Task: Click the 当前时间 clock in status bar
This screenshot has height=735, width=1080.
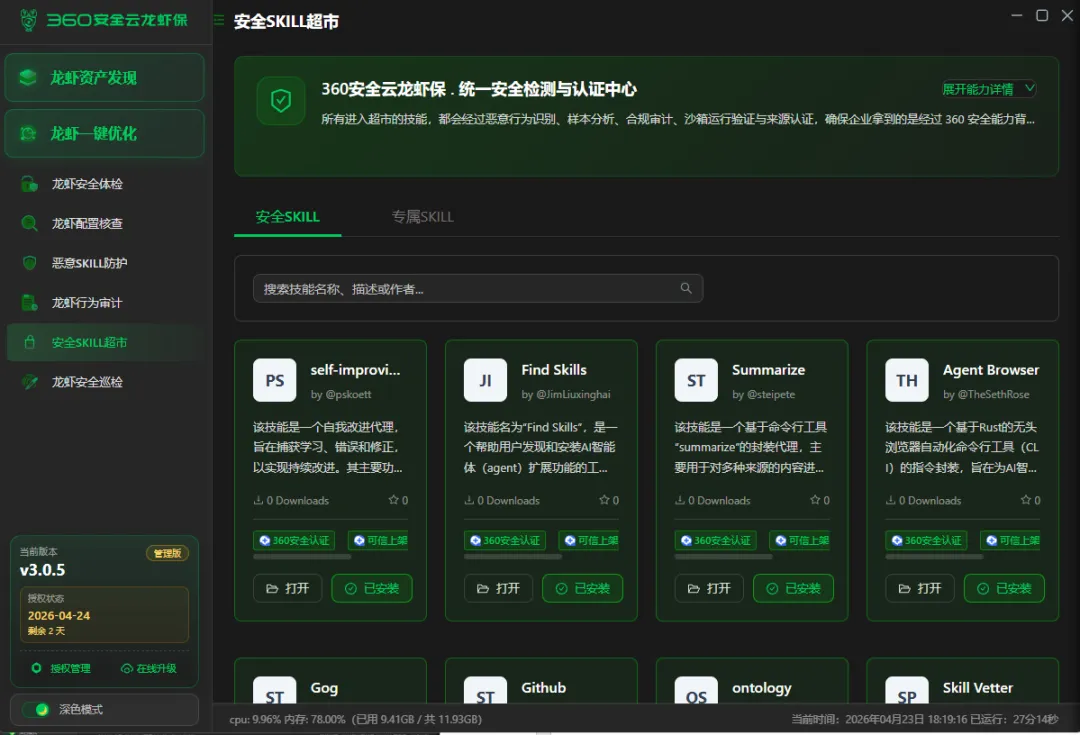Action: 879,719
